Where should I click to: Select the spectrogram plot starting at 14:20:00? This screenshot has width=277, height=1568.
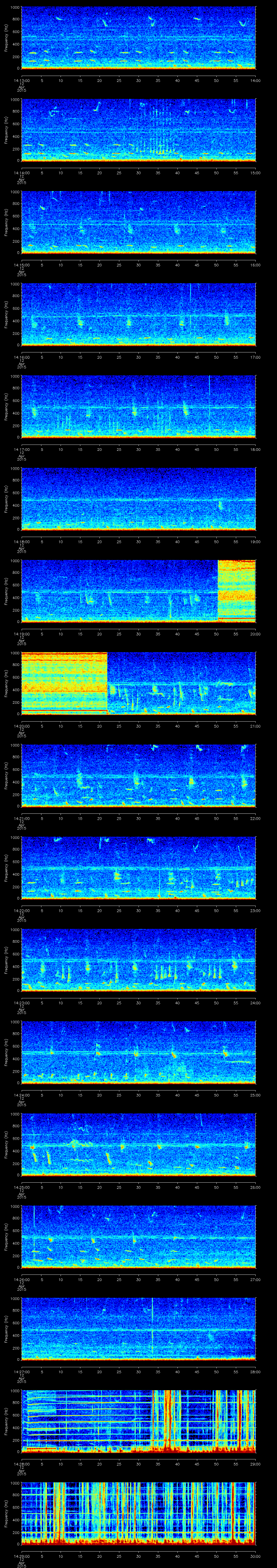click(138, 683)
